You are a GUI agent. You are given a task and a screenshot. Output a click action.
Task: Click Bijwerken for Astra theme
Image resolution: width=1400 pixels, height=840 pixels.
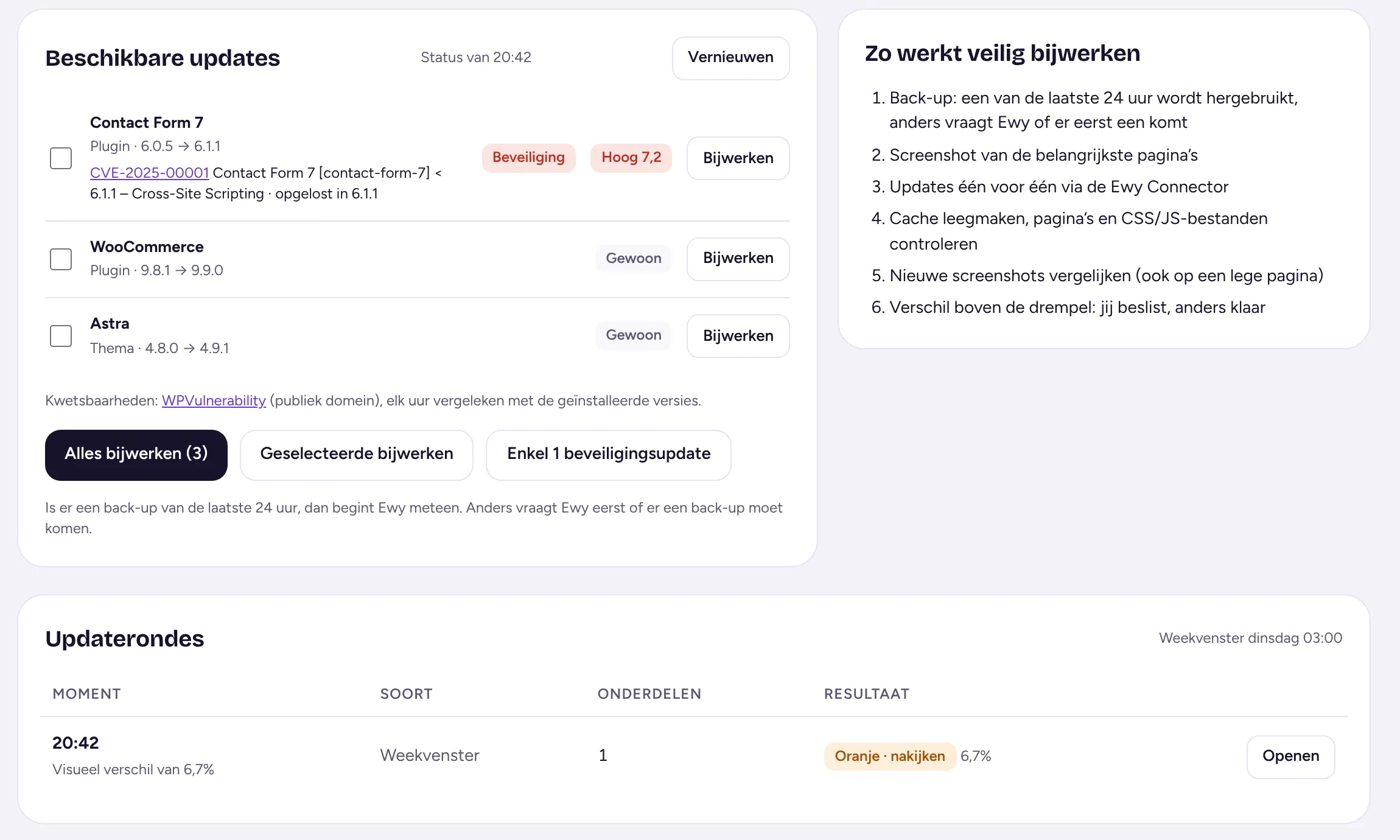(738, 336)
